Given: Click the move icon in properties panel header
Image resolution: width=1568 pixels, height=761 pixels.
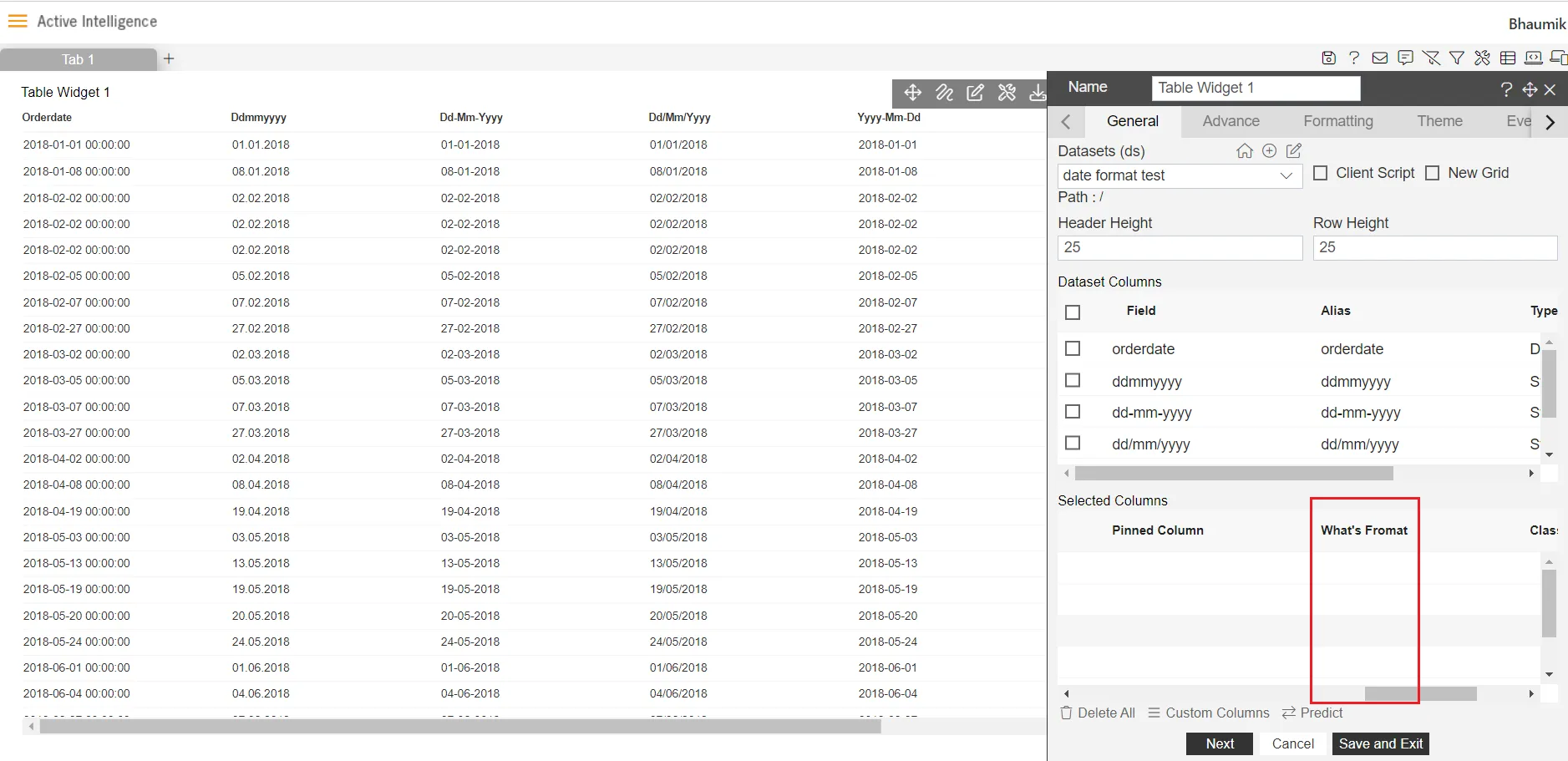Looking at the screenshot, I should coord(1530,89).
